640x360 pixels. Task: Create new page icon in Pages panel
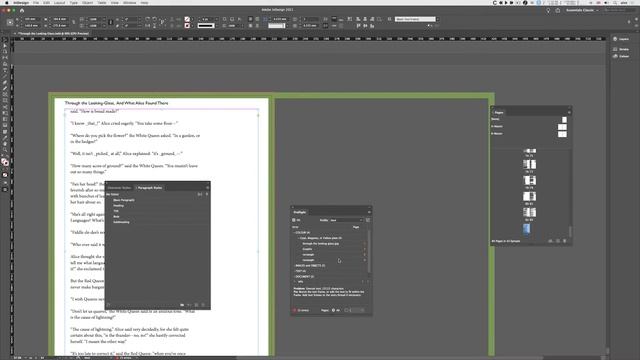558,241
